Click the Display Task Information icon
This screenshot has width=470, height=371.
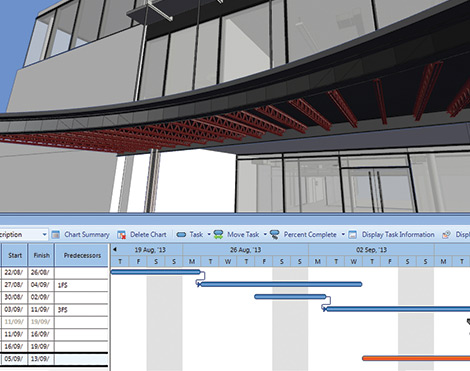353,235
